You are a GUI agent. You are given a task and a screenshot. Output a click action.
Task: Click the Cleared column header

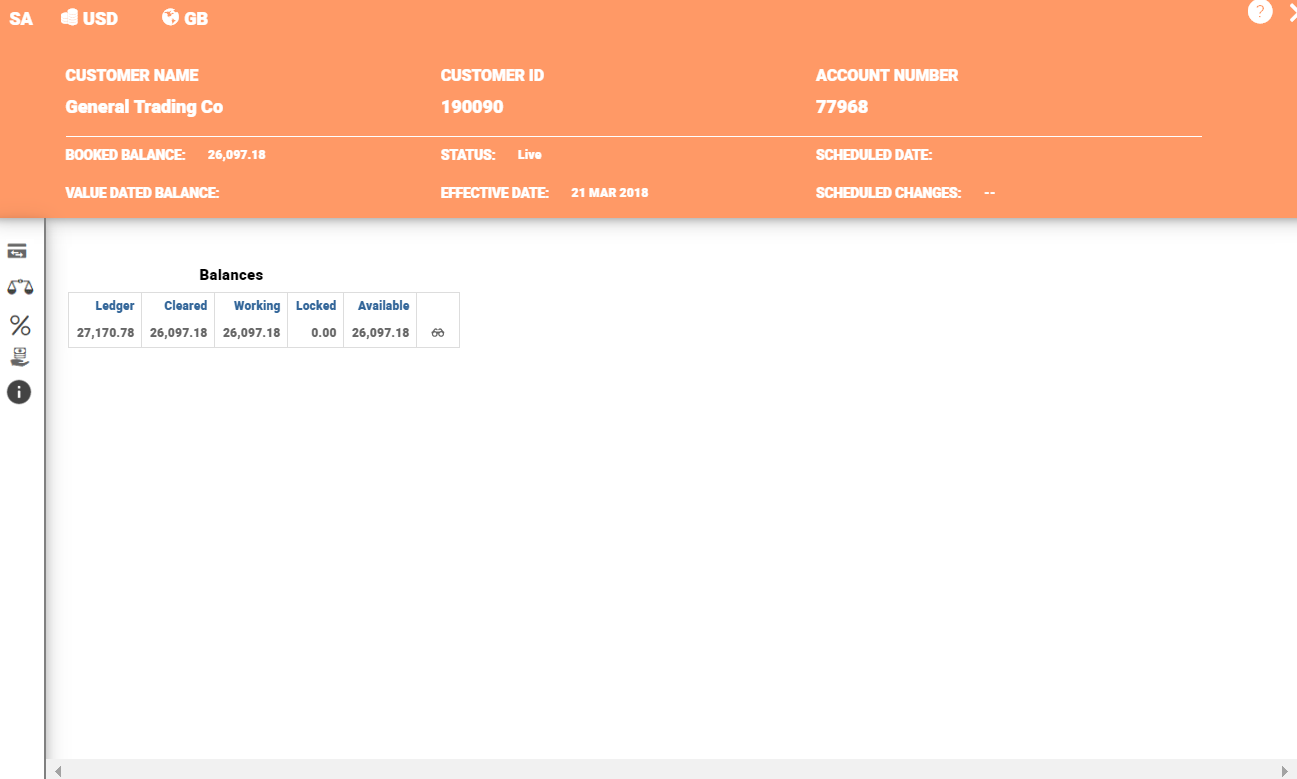coord(186,306)
